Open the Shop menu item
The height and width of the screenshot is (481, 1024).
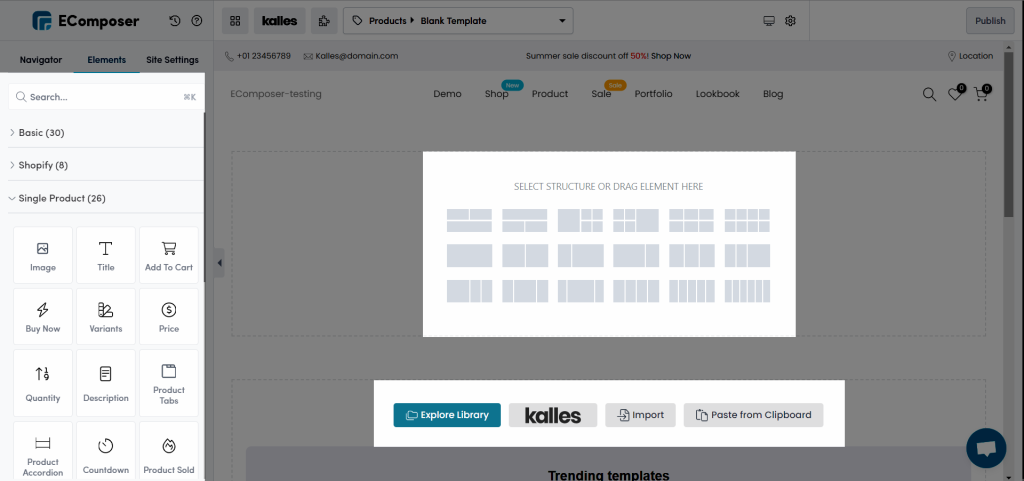tap(496, 94)
